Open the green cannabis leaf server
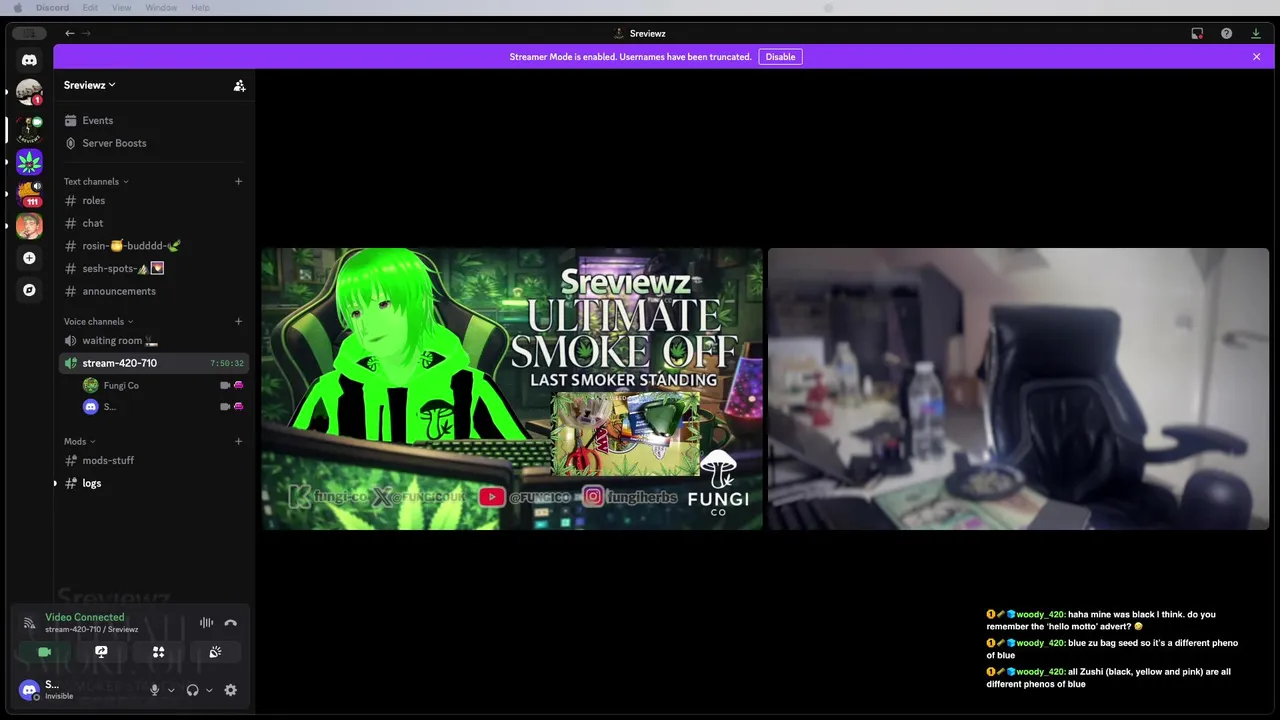 [x=29, y=161]
